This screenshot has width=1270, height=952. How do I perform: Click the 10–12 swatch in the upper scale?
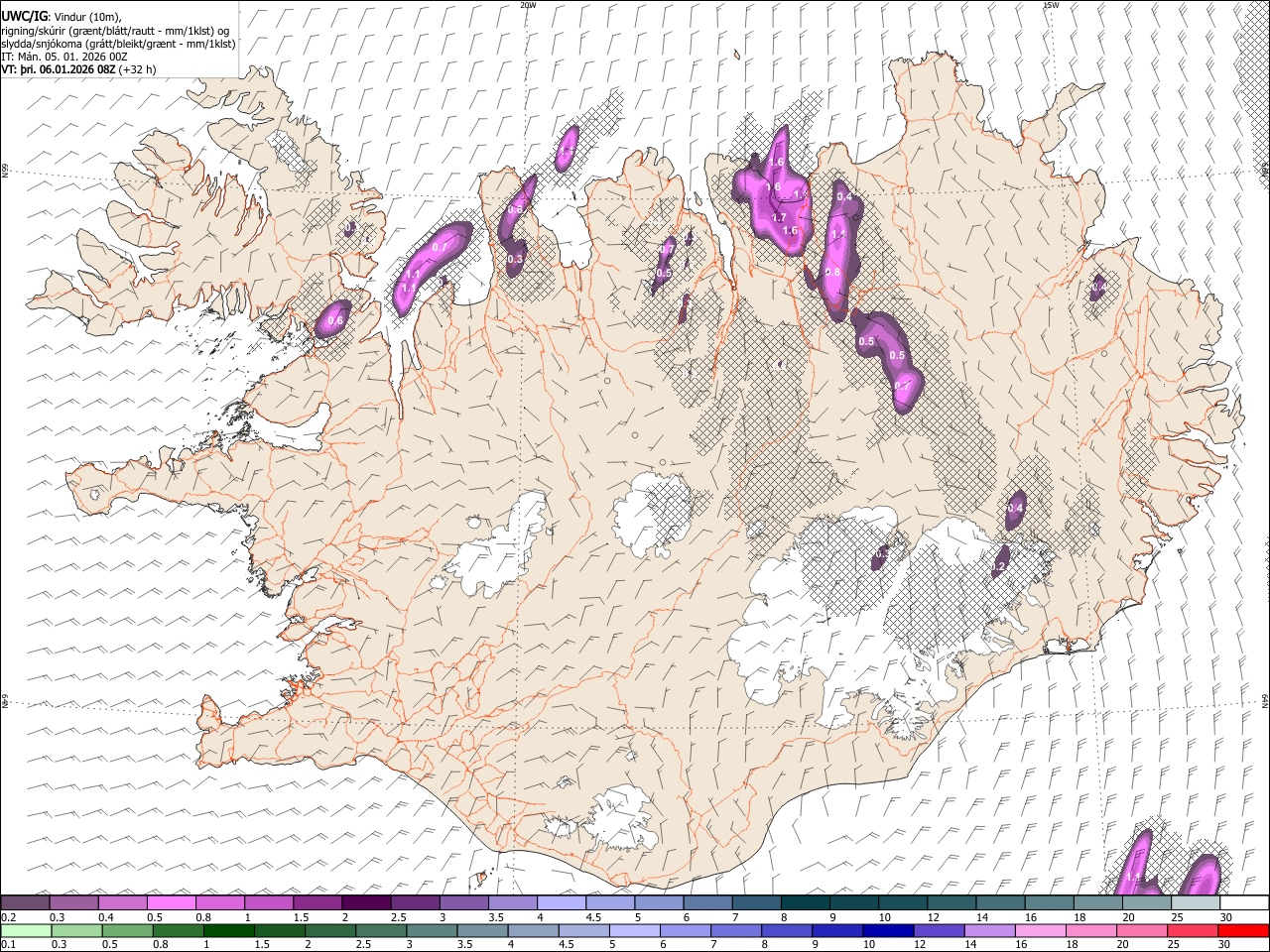tap(902, 902)
